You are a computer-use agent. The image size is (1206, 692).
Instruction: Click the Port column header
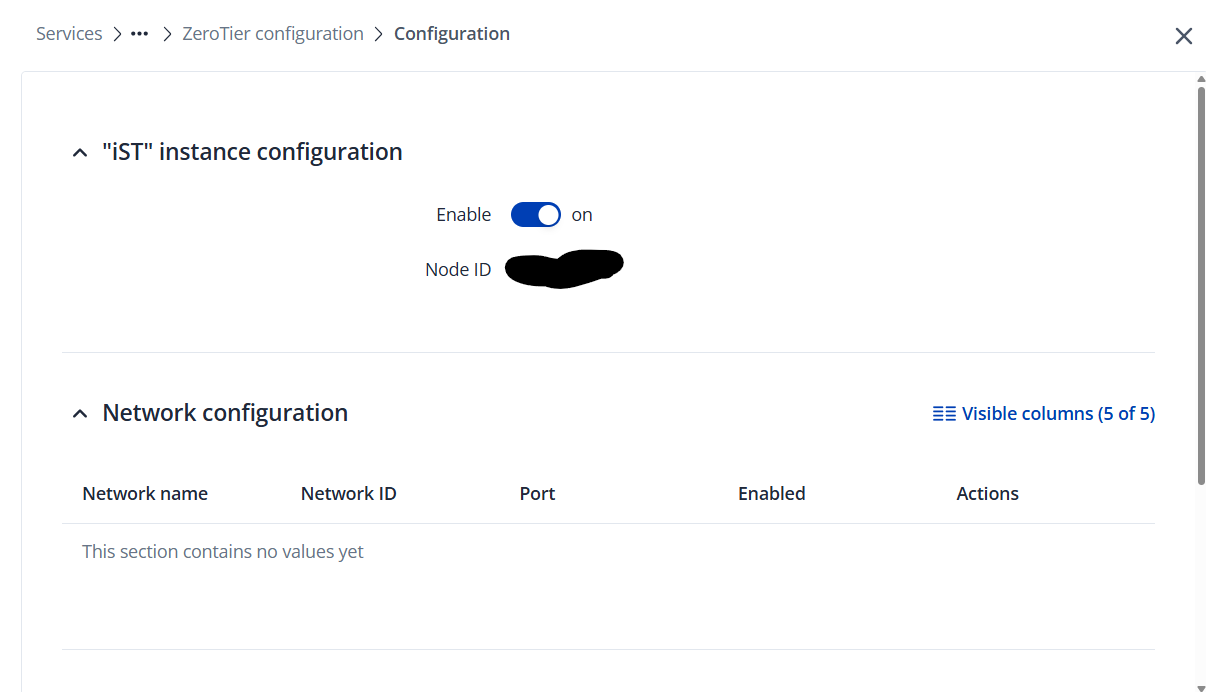(x=537, y=494)
